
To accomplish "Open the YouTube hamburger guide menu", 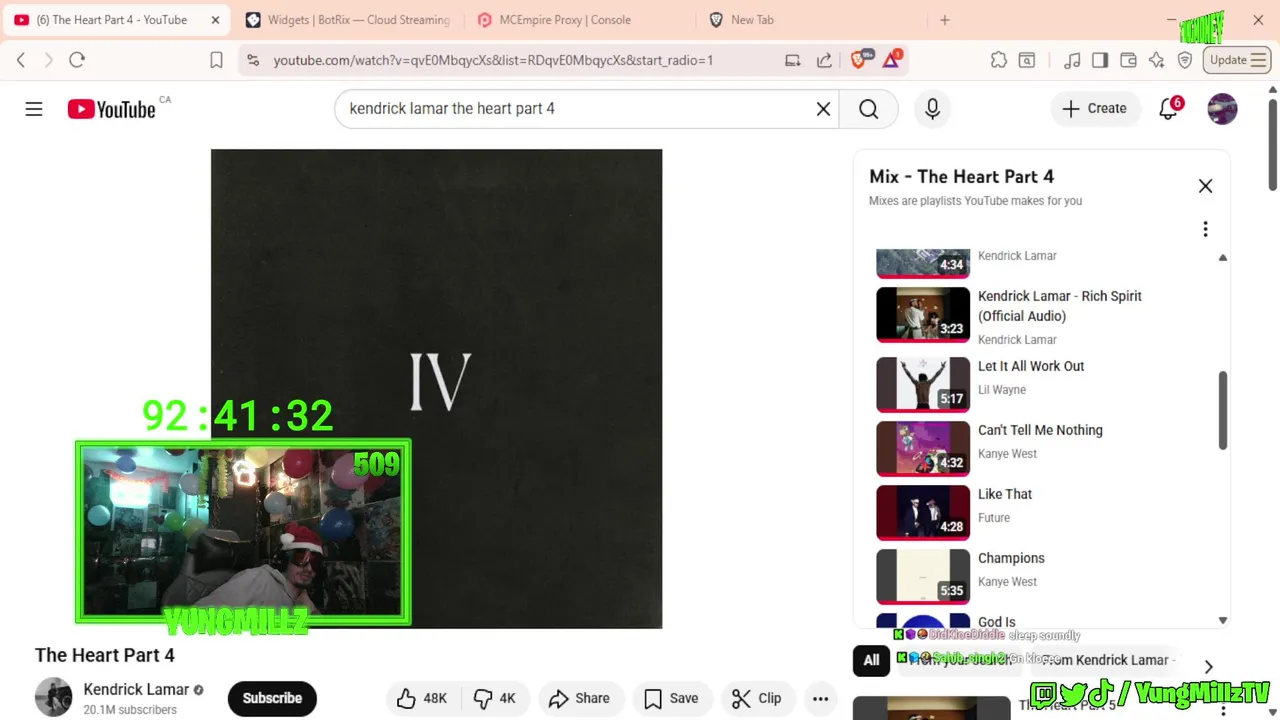I will 34,109.
